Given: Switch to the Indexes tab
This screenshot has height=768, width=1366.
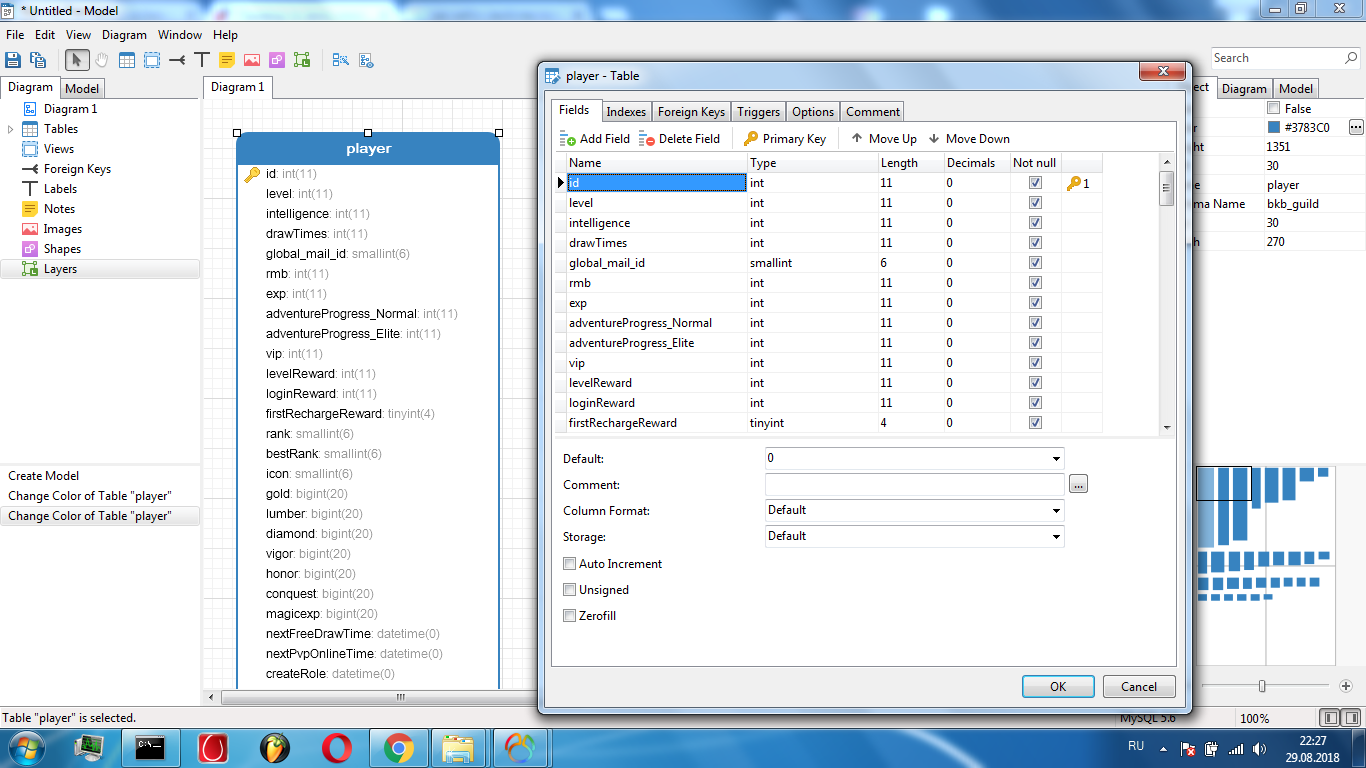Looking at the screenshot, I should pos(626,112).
